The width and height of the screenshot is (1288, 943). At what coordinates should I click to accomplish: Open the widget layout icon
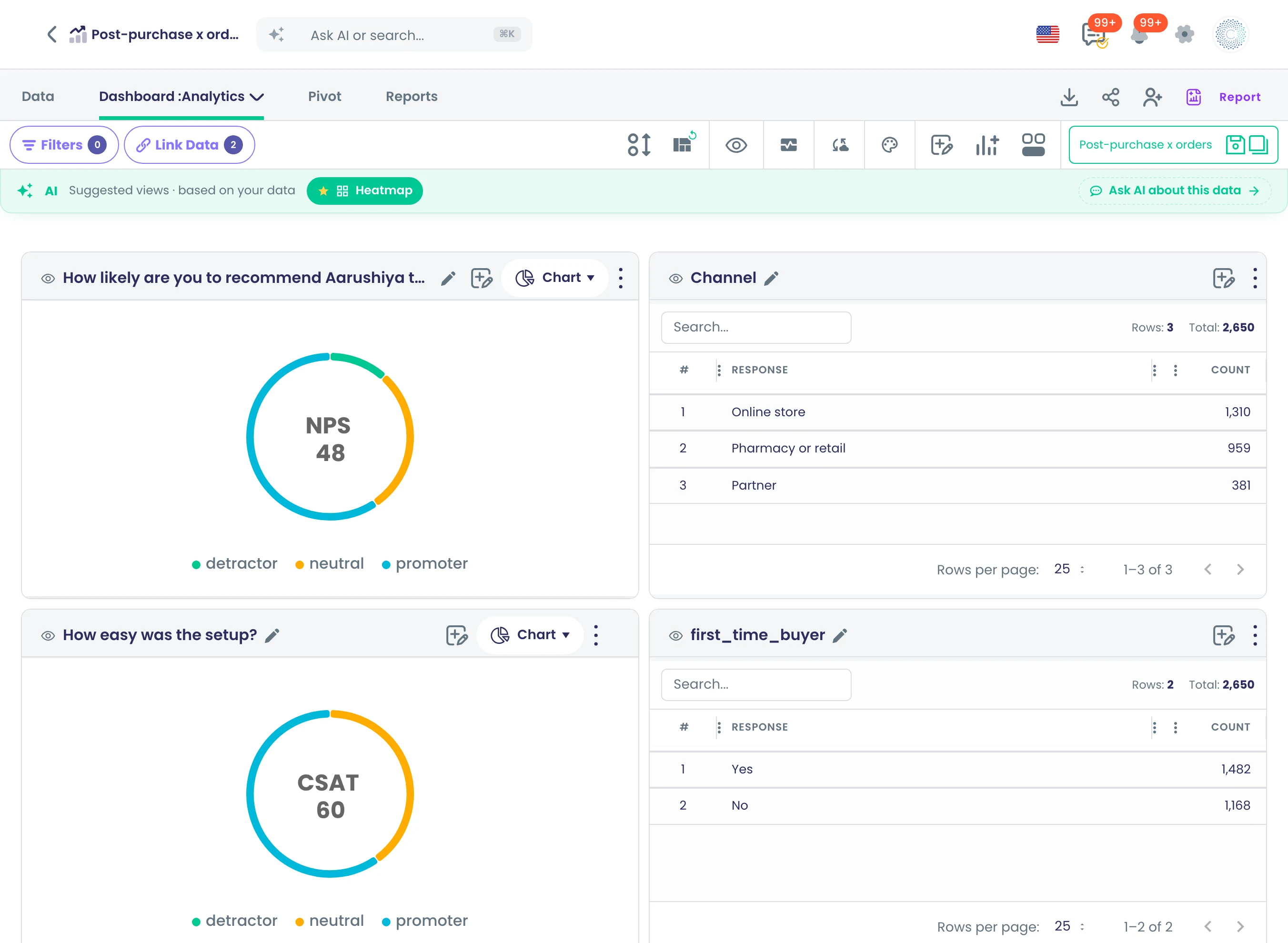click(1033, 145)
